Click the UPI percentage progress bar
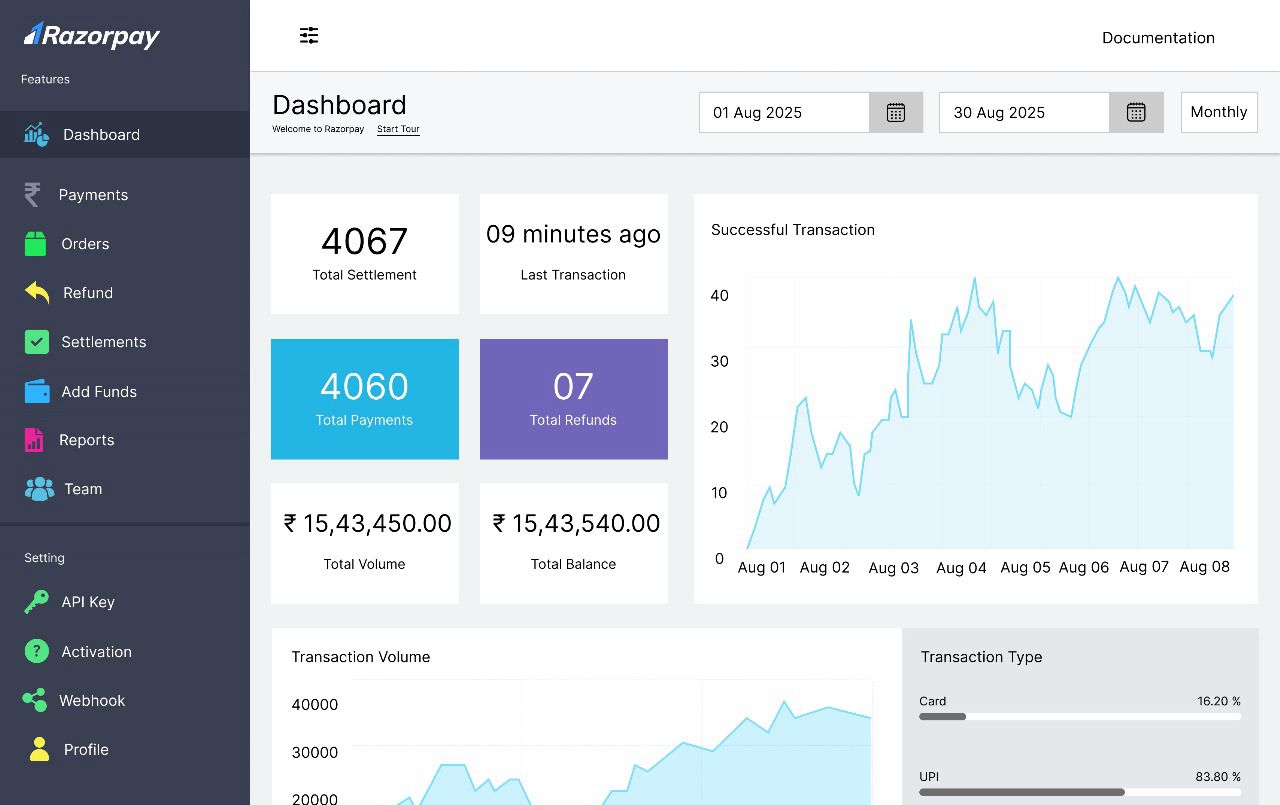1280x805 pixels. click(x=1080, y=792)
